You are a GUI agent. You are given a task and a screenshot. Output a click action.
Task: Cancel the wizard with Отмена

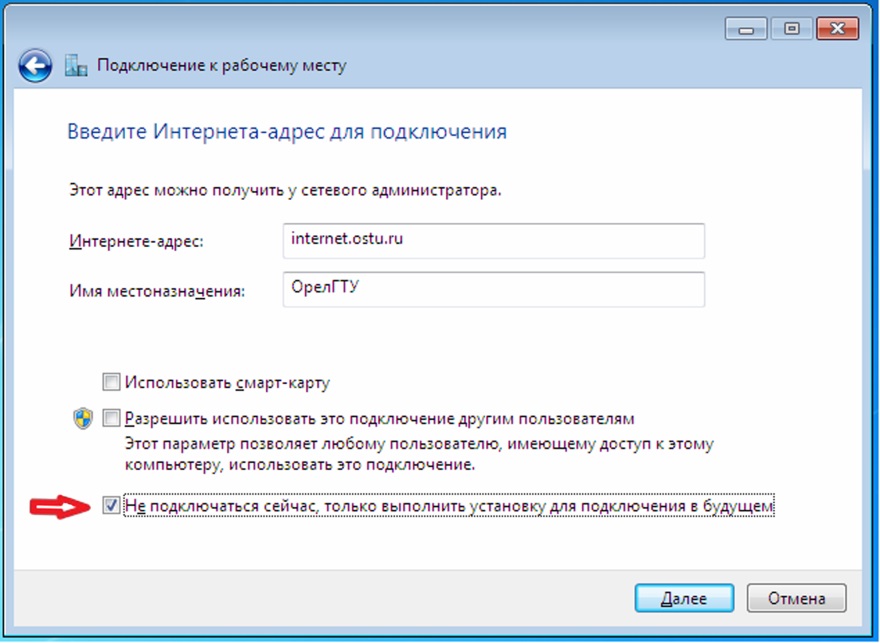coord(796,598)
